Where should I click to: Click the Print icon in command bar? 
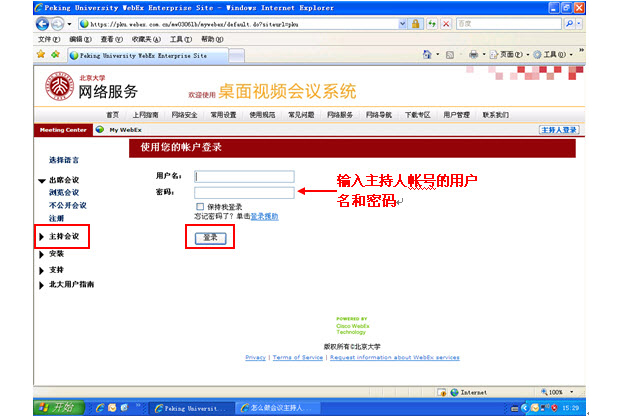point(473,55)
